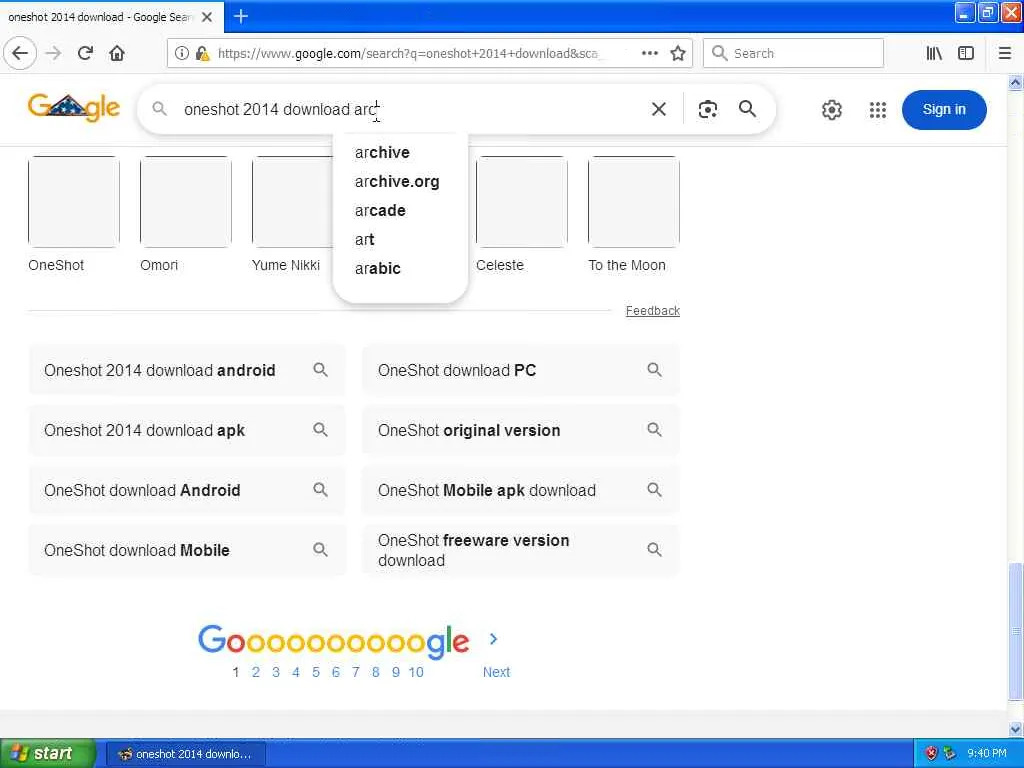Open related search OneShot download Android
Screen dimensions: 1024x768
[x=187, y=490]
